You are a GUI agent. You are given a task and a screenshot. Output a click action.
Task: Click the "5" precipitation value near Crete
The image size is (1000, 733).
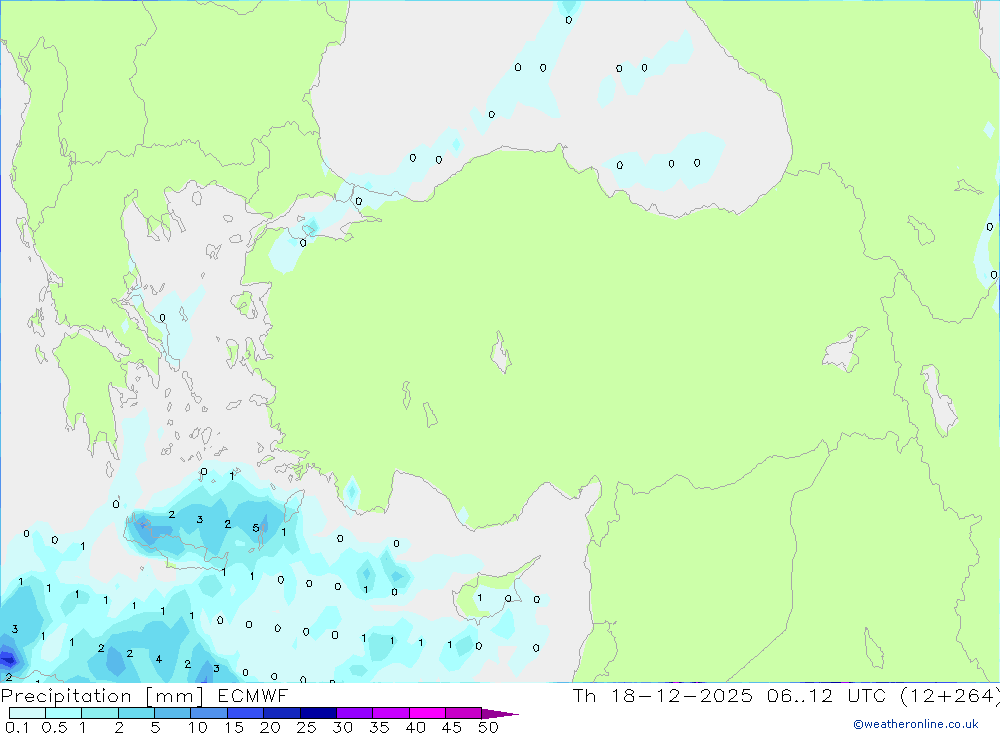[x=256, y=528]
